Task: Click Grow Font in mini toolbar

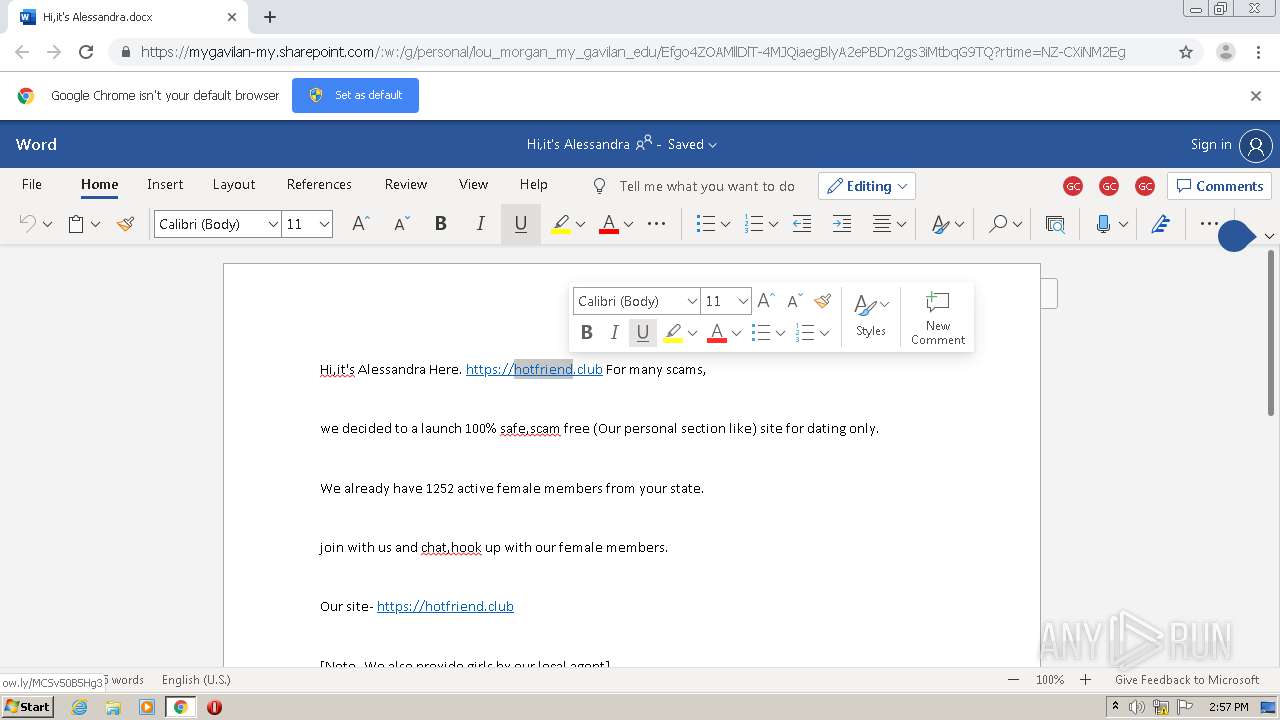Action: [x=767, y=301]
